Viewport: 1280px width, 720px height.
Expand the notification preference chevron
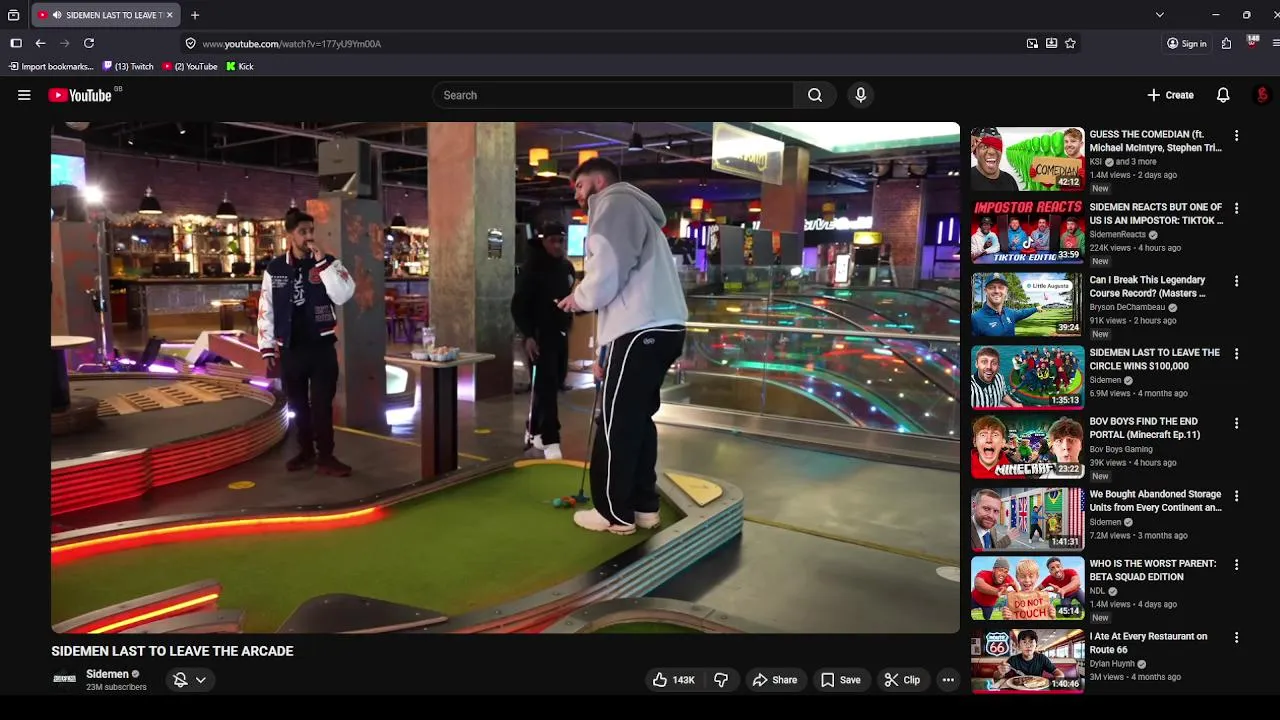(201, 680)
